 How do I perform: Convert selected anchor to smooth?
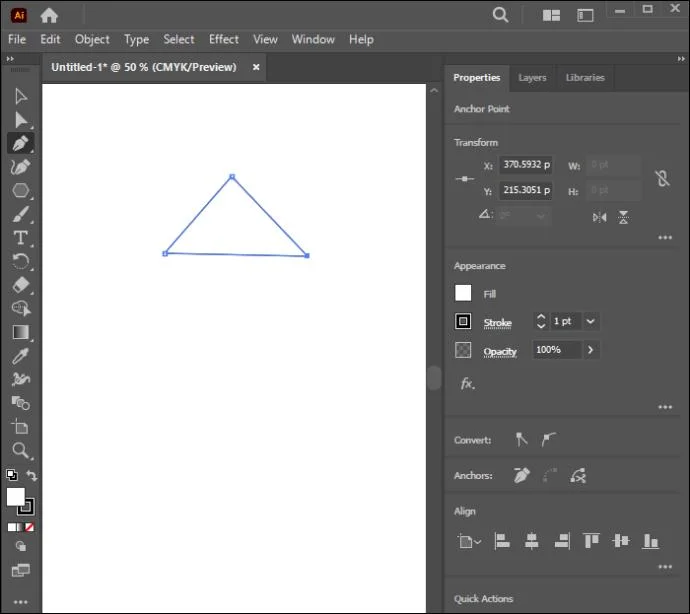548,439
